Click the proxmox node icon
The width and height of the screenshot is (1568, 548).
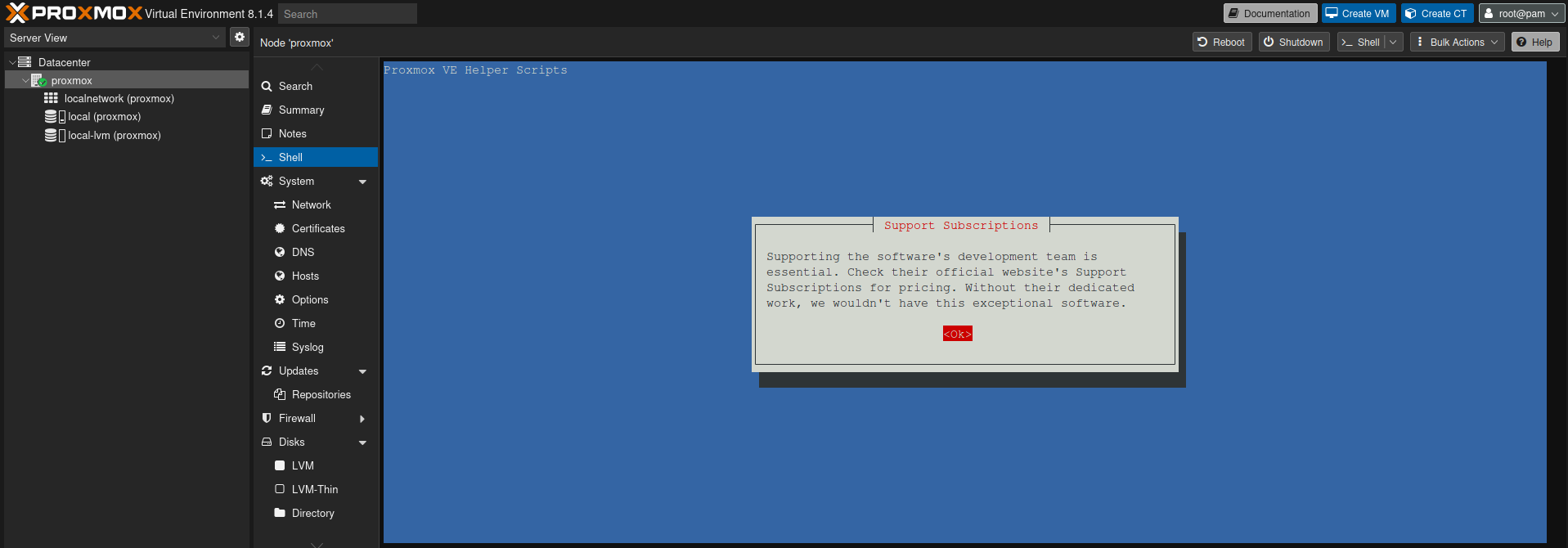[38, 80]
